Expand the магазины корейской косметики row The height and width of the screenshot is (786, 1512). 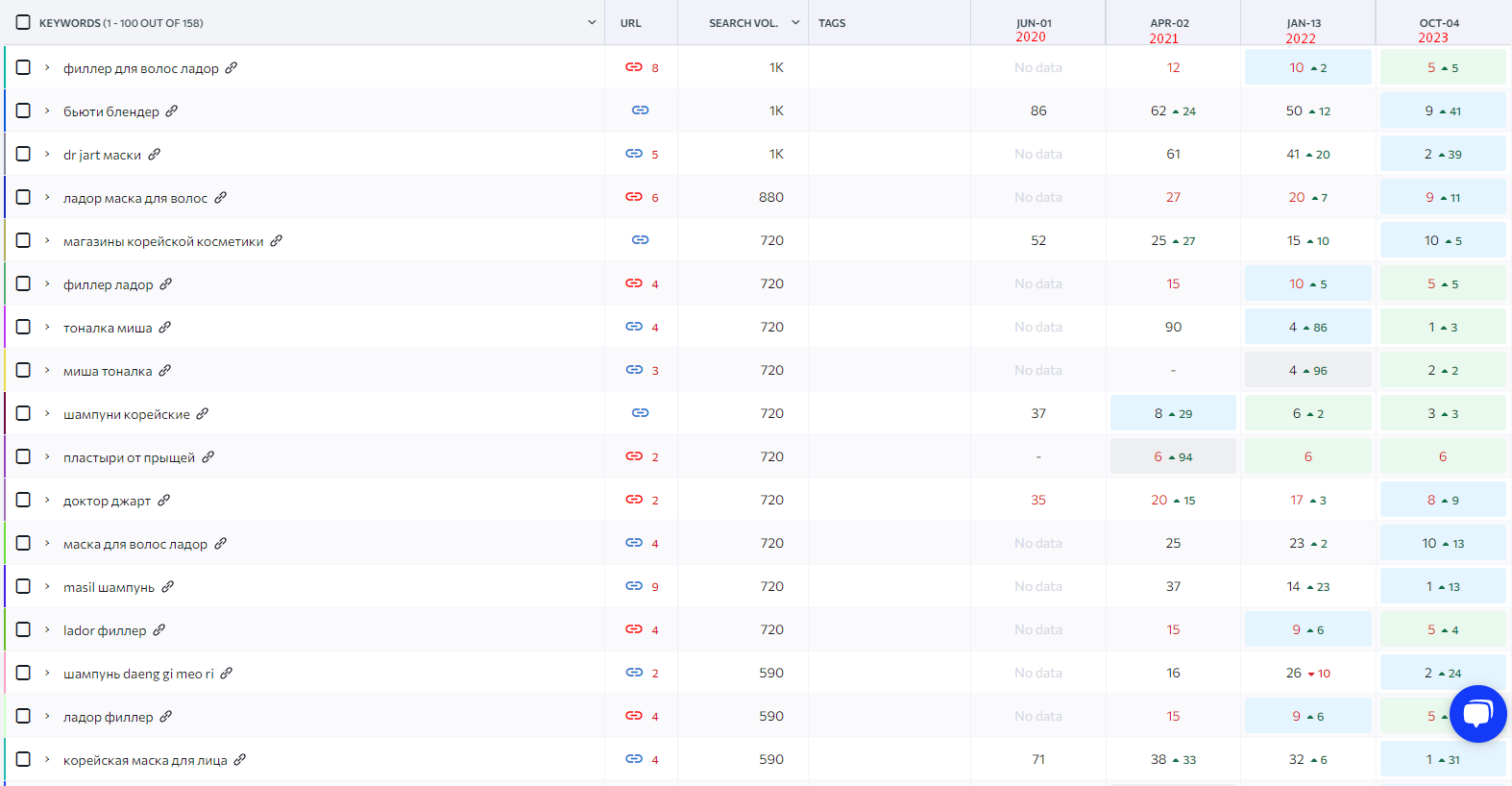pos(47,240)
